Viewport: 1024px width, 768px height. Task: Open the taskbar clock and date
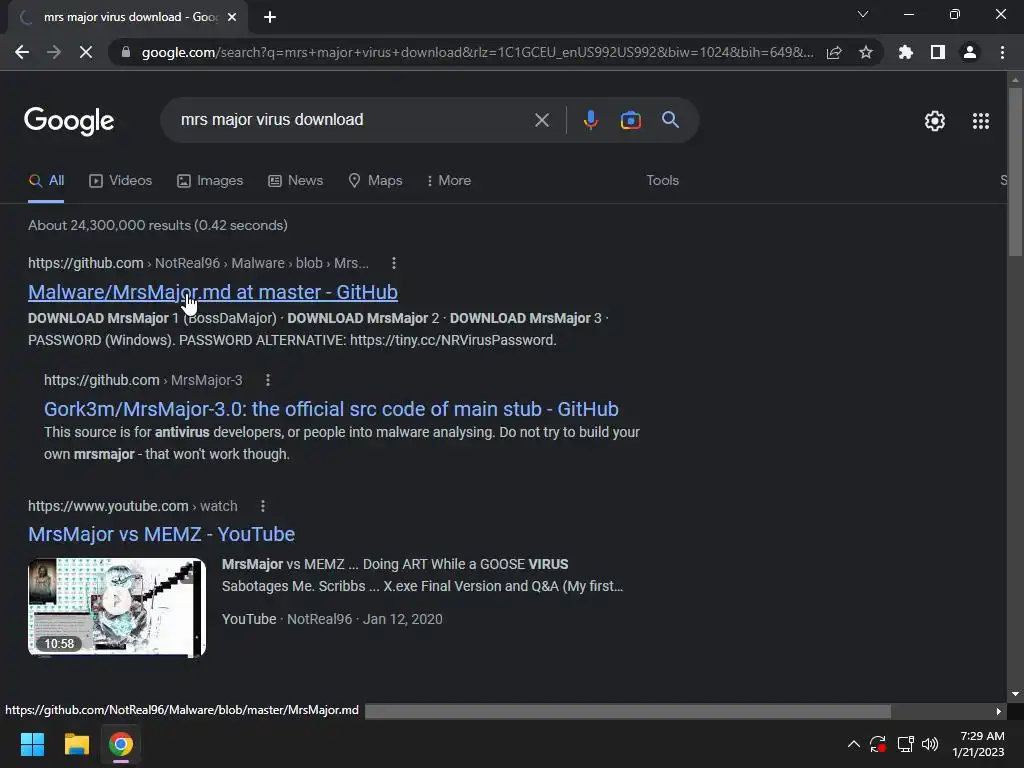coord(978,744)
